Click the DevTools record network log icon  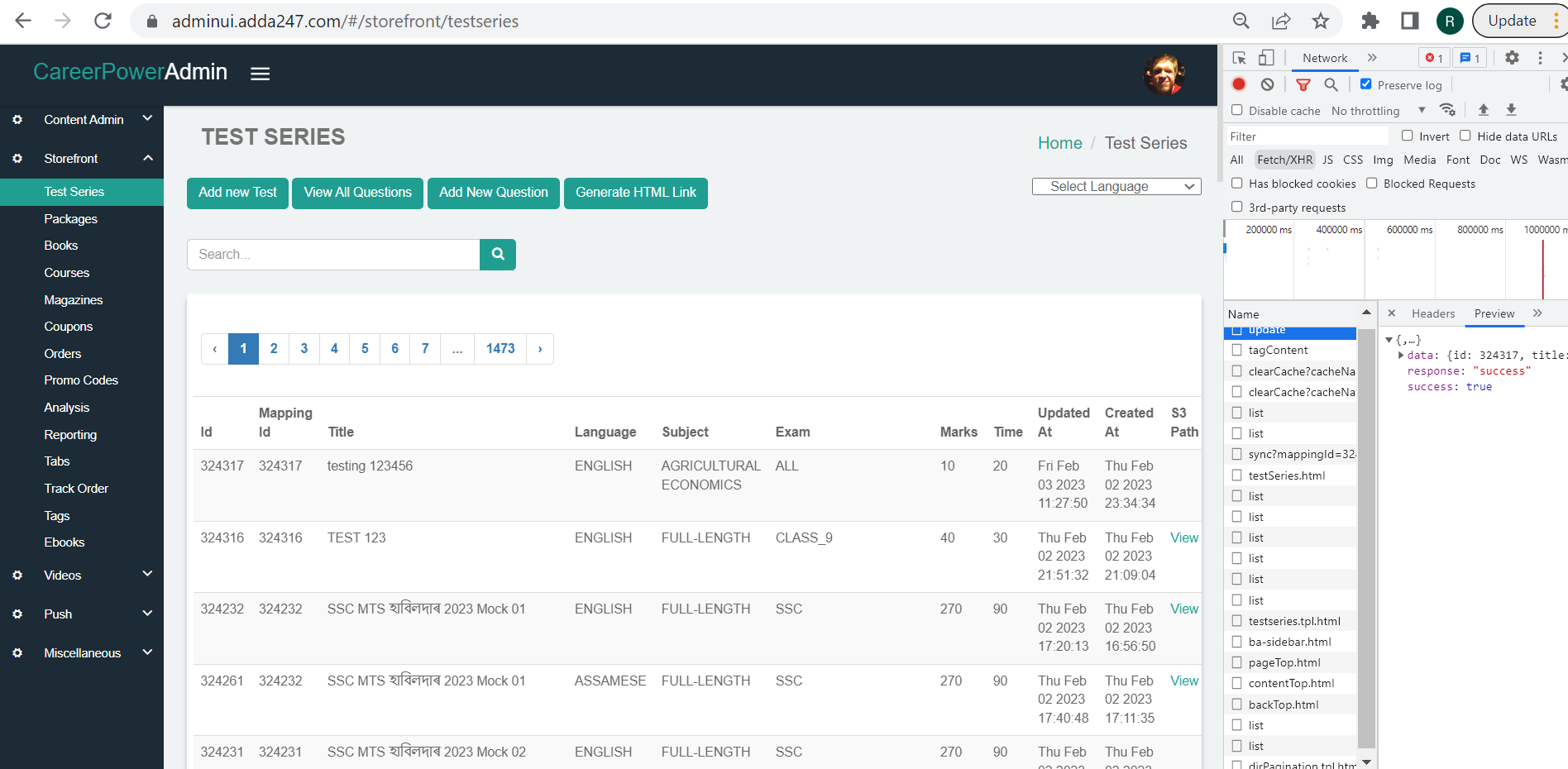click(1239, 84)
